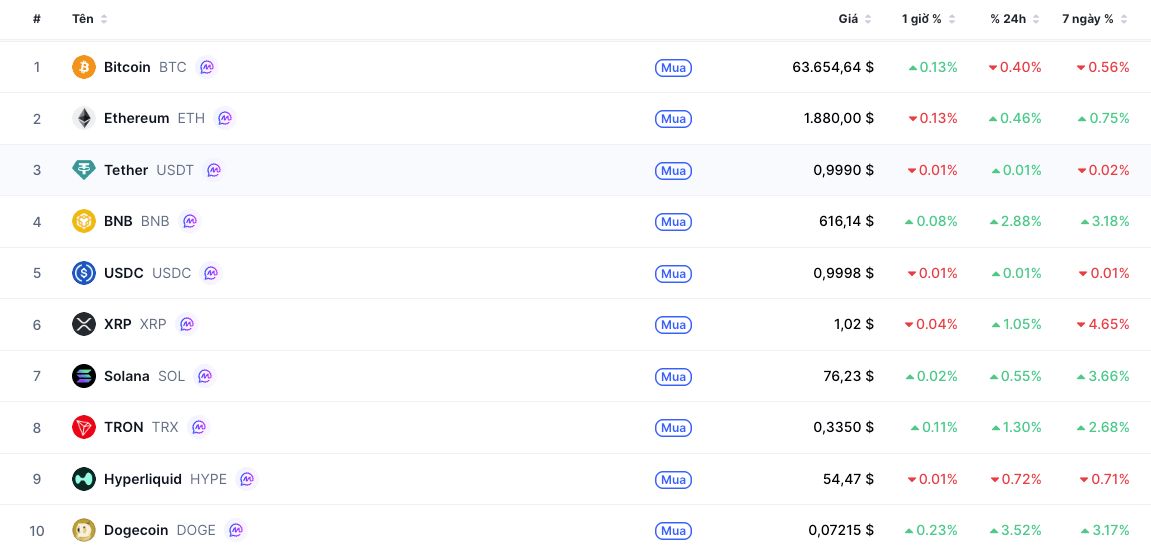
Task: Sort table by Tên column
Action: 90,19
